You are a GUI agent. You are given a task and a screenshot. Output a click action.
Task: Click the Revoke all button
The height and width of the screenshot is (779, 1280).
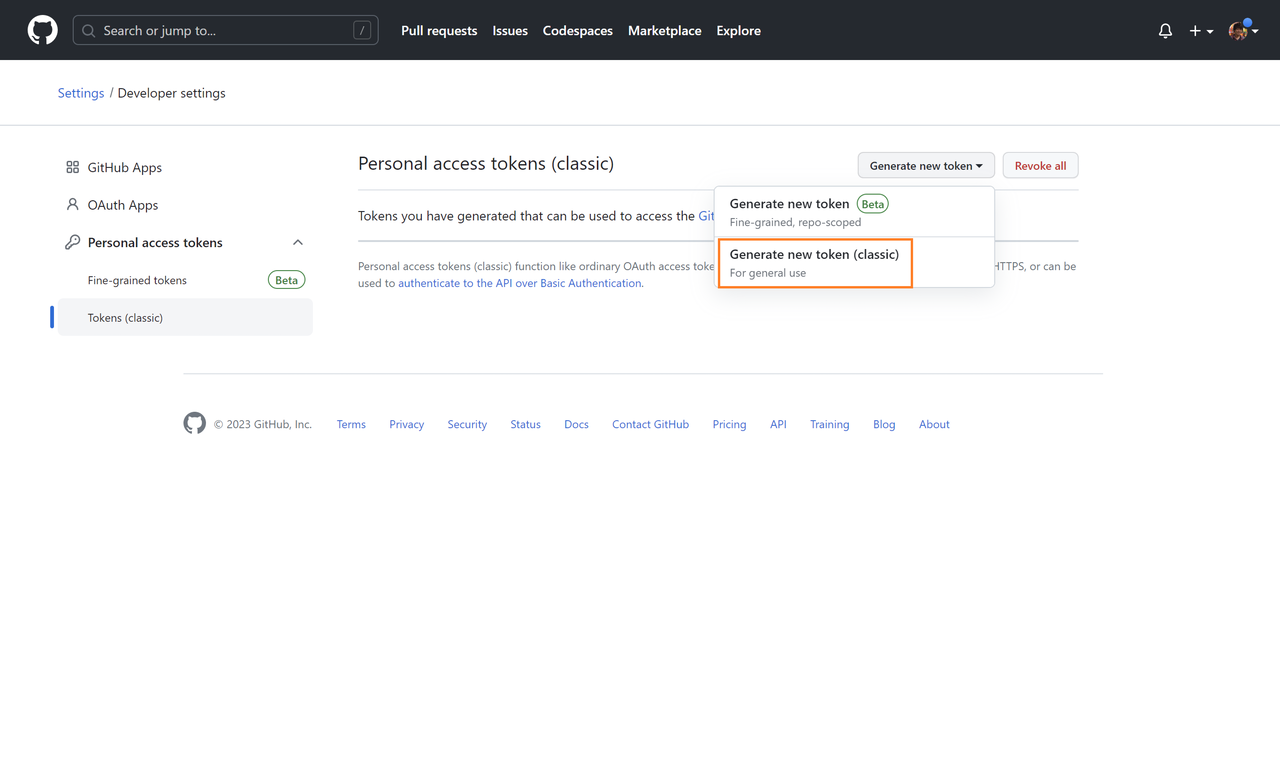click(x=1040, y=166)
